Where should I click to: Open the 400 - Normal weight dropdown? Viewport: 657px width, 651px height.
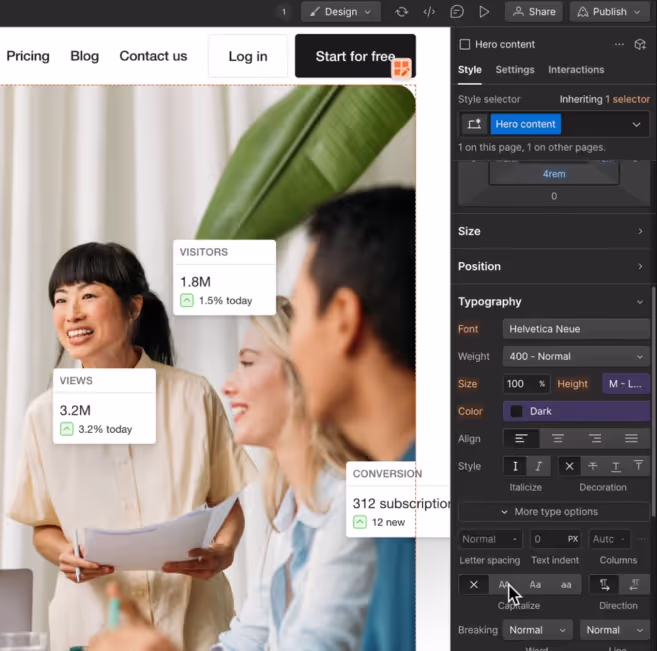coord(576,356)
